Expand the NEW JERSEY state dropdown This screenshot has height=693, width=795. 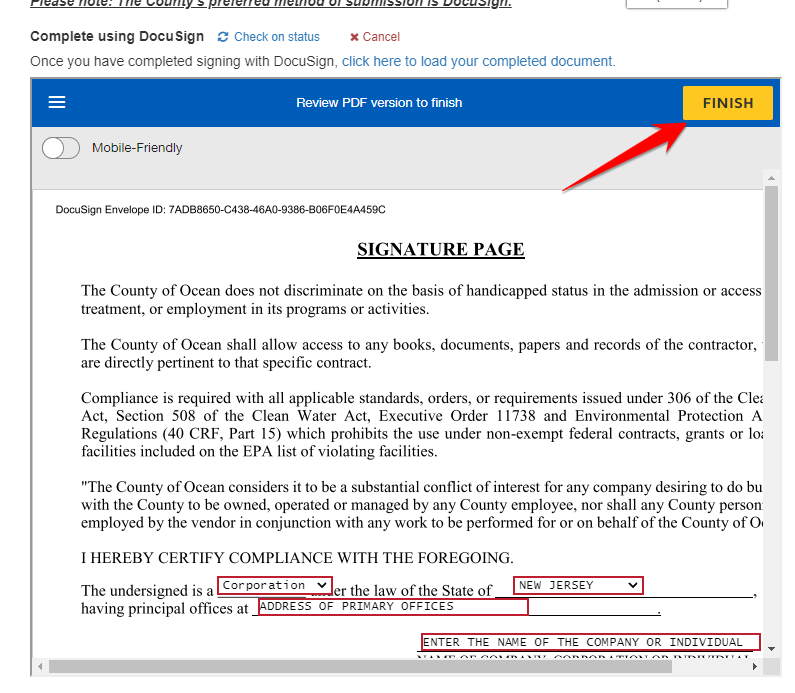coord(578,585)
